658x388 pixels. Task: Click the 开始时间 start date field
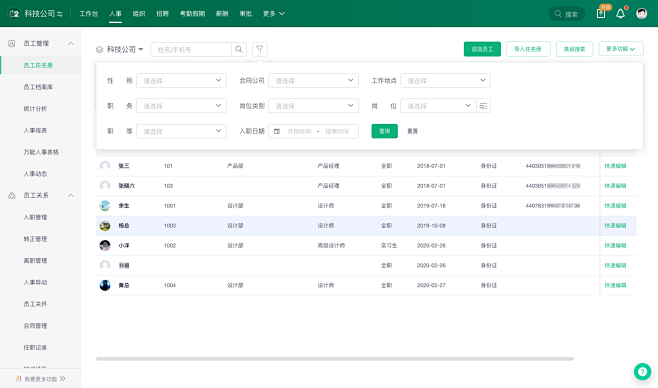click(299, 131)
